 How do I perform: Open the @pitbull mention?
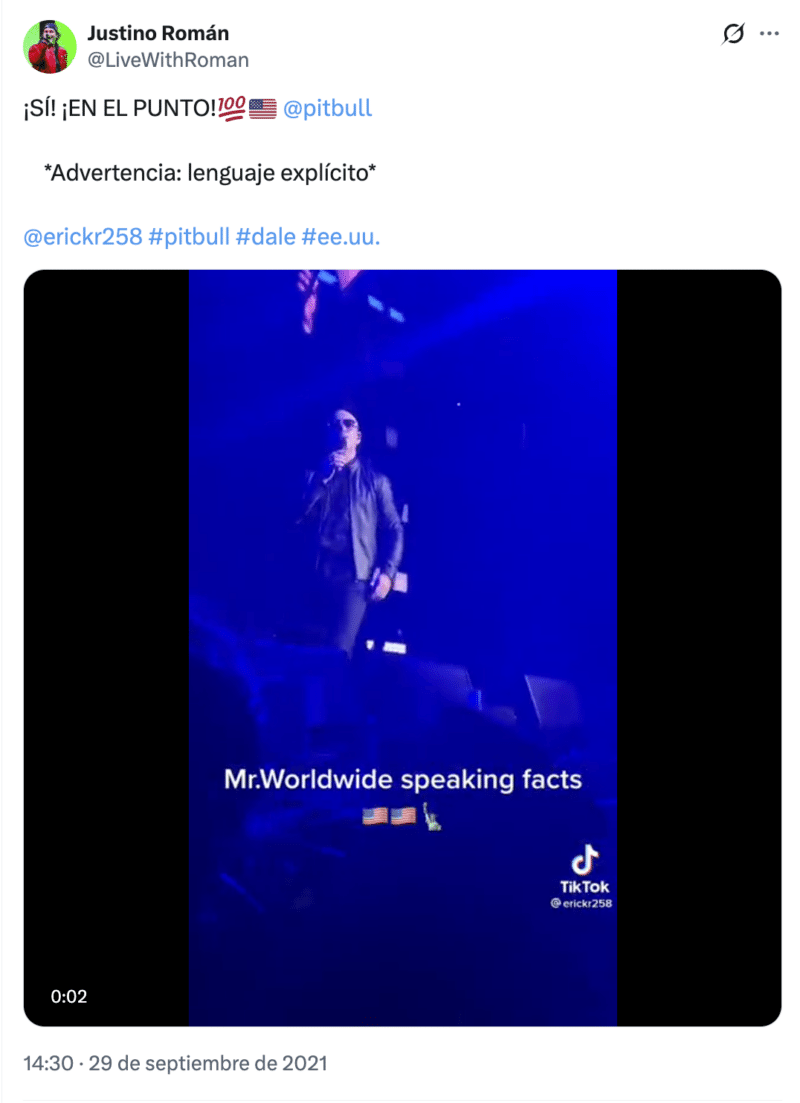pyautogui.click(x=327, y=108)
